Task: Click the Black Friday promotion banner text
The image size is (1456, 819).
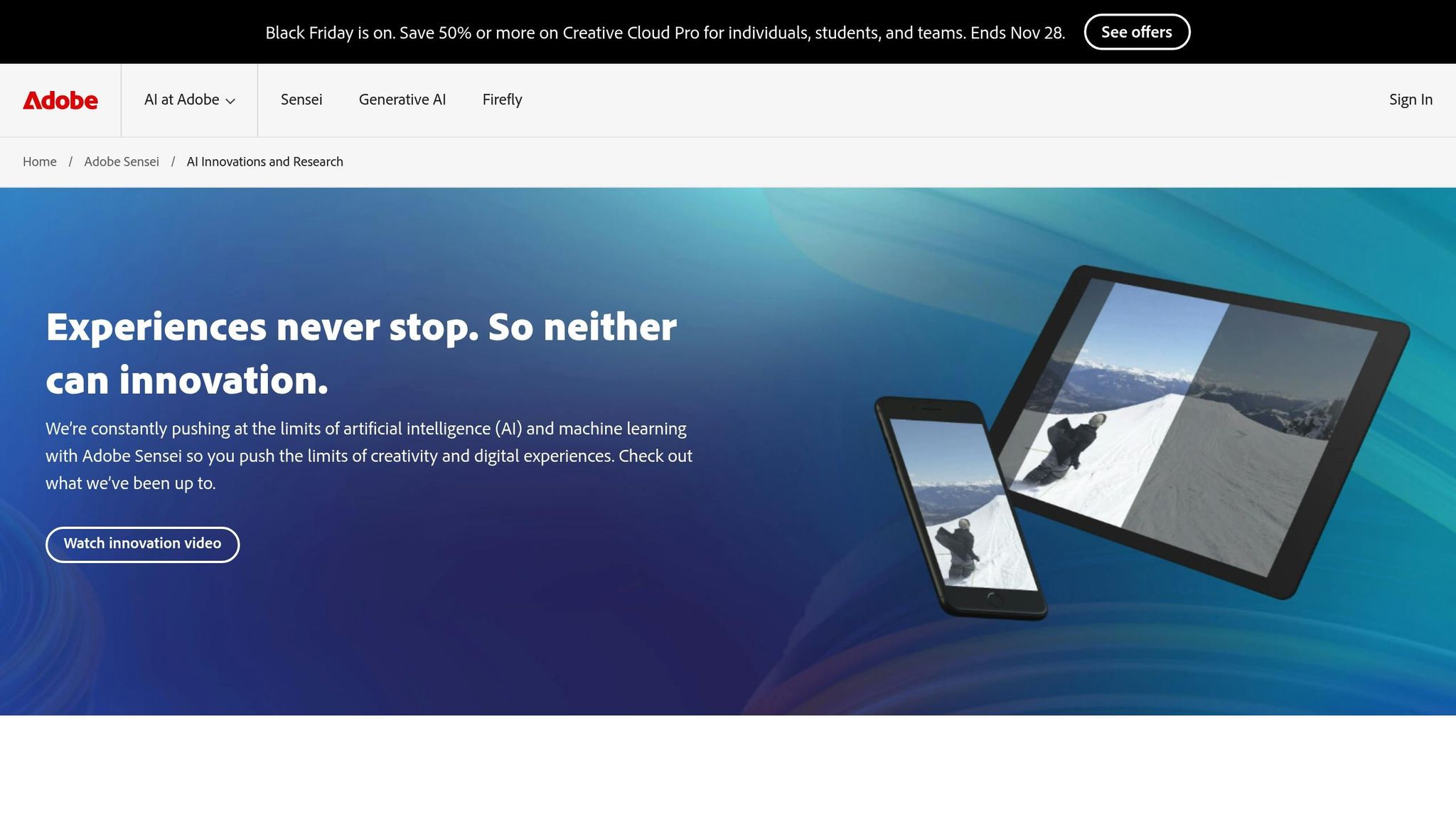Action: coord(665,33)
